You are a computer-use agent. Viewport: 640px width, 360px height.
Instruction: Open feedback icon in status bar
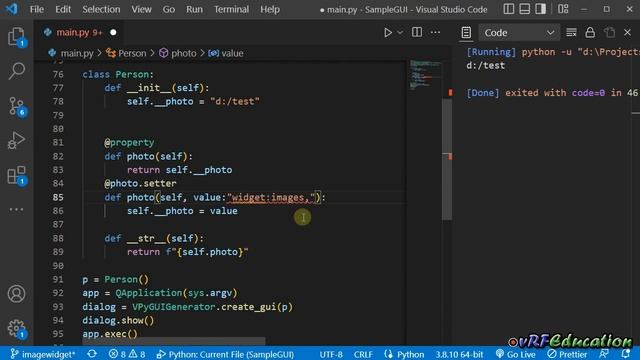pos(604,354)
